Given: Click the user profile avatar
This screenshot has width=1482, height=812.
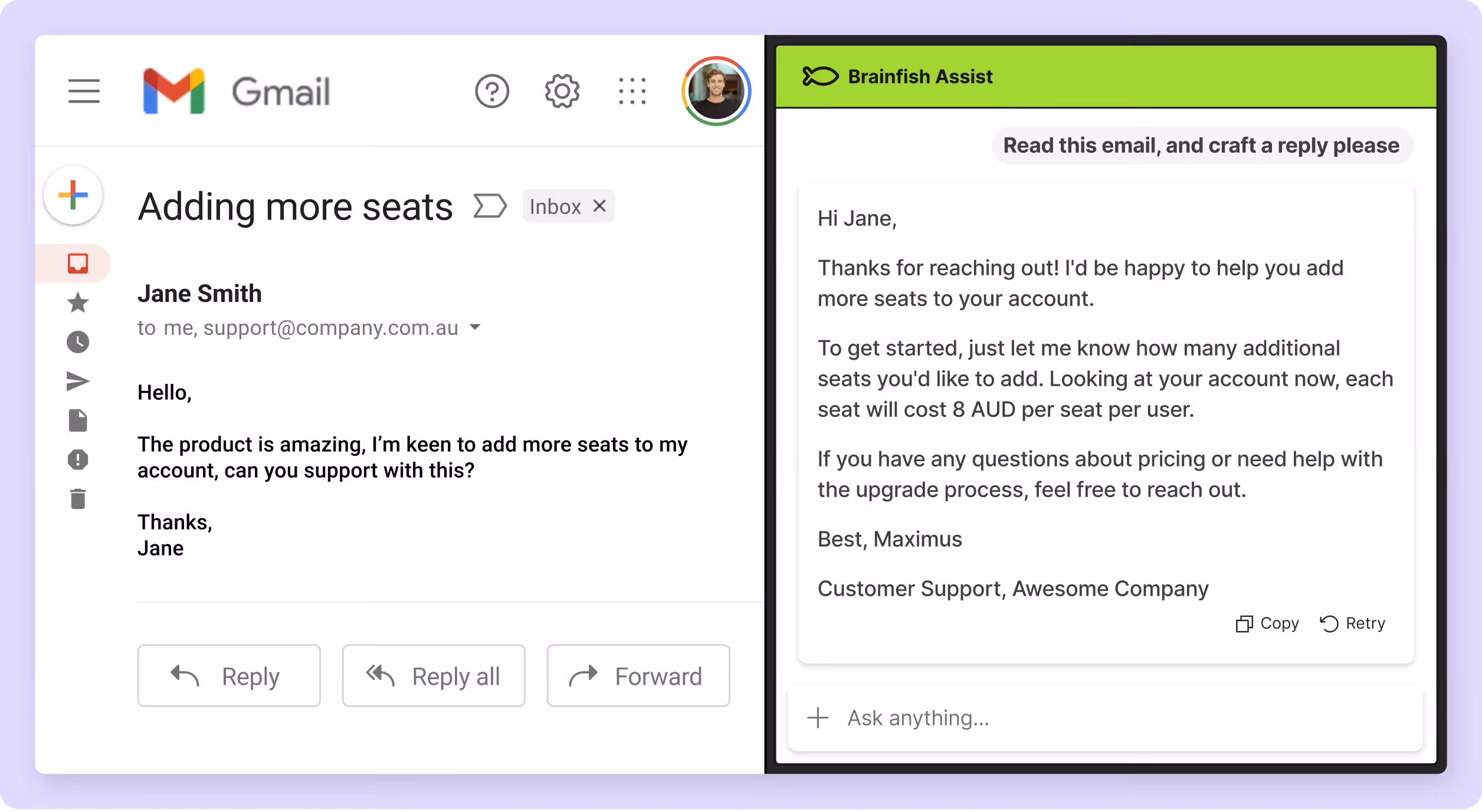Looking at the screenshot, I should pyautogui.click(x=716, y=91).
